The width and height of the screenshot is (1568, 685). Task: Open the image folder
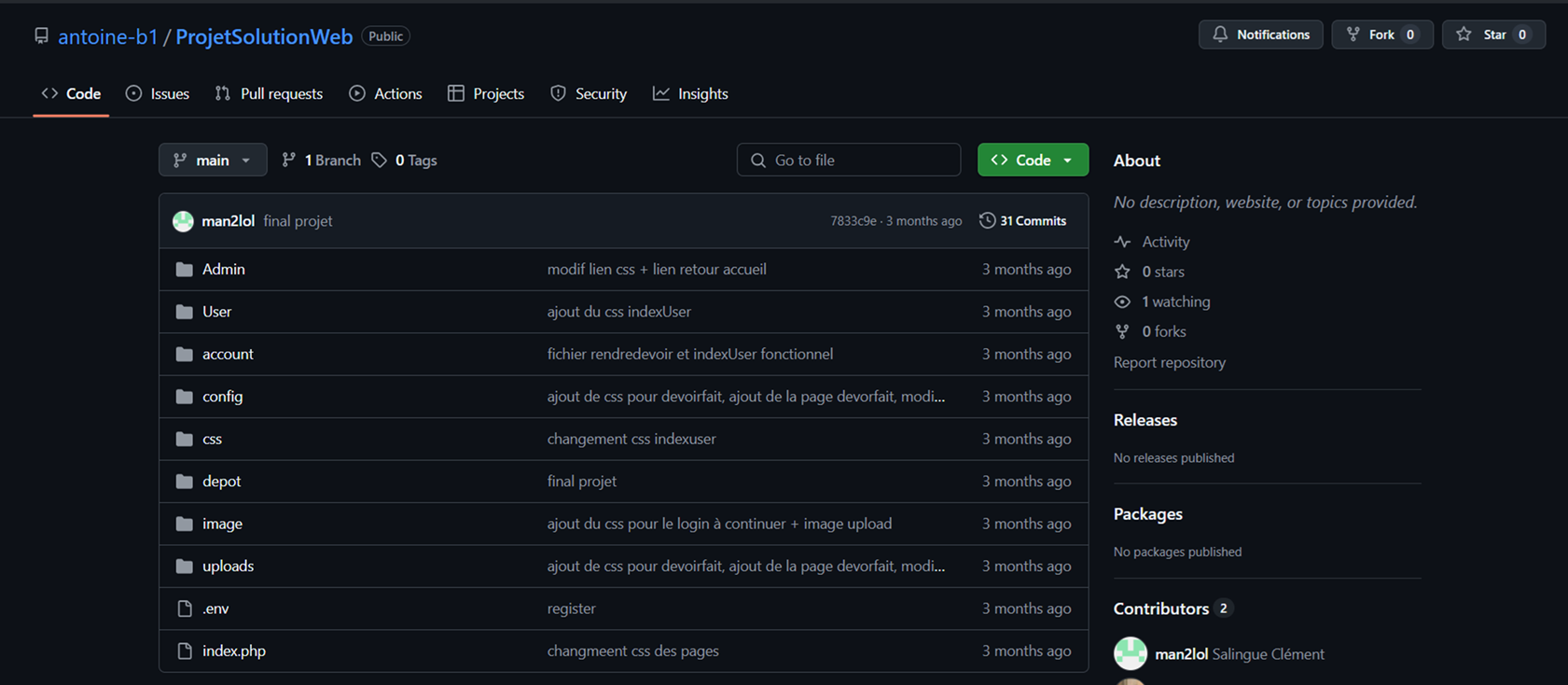pos(223,524)
